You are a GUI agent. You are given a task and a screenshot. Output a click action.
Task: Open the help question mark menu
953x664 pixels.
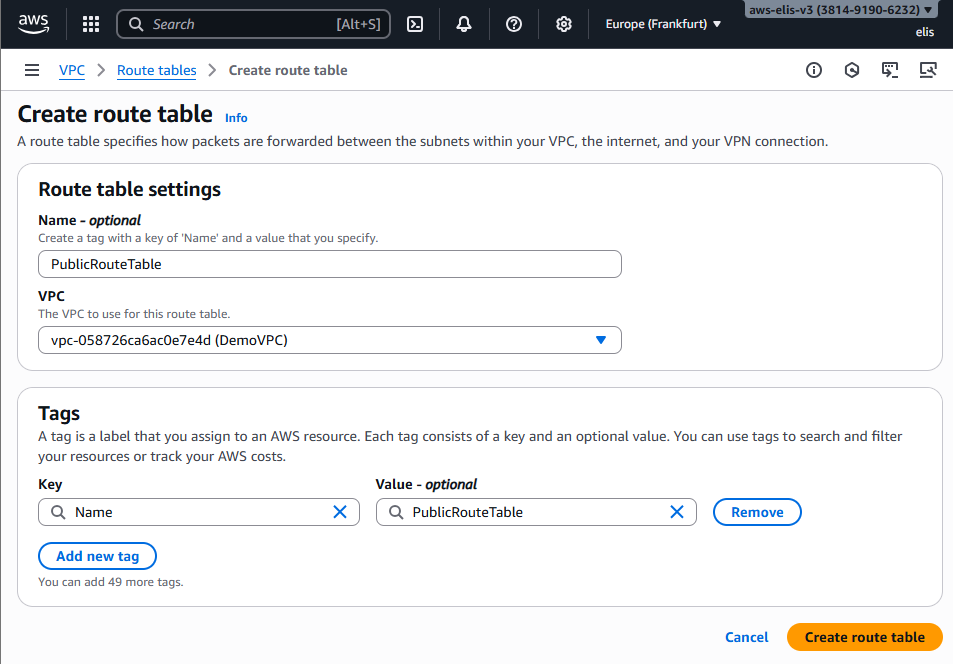[514, 24]
